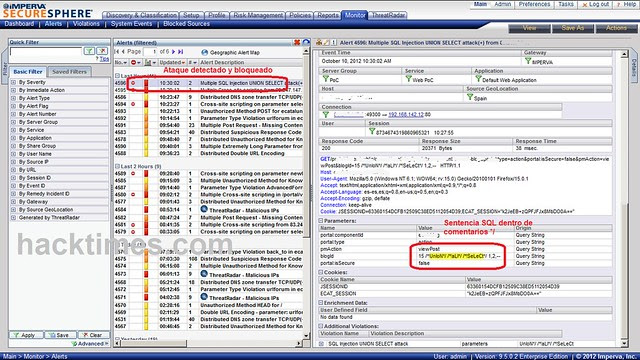Collapse the Last 2 Hours alert group

pos(118,167)
